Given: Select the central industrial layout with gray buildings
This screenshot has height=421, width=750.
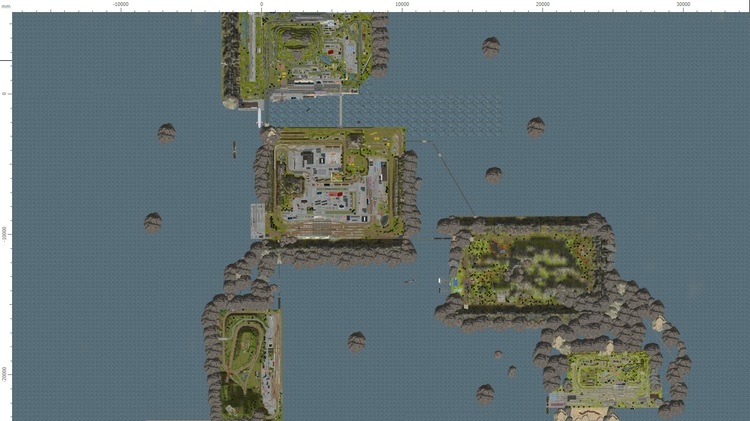Looking at the screenshot, I should point(335,183).
